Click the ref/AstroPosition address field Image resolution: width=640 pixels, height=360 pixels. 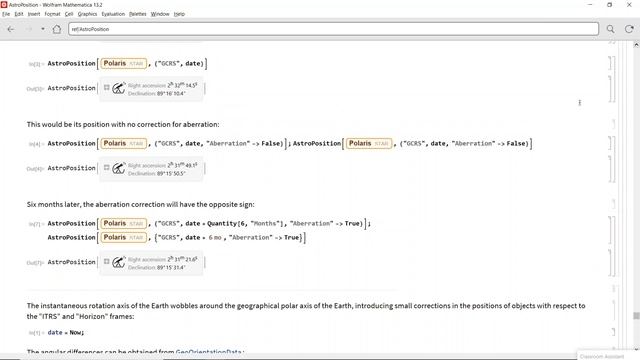point(333,29)
